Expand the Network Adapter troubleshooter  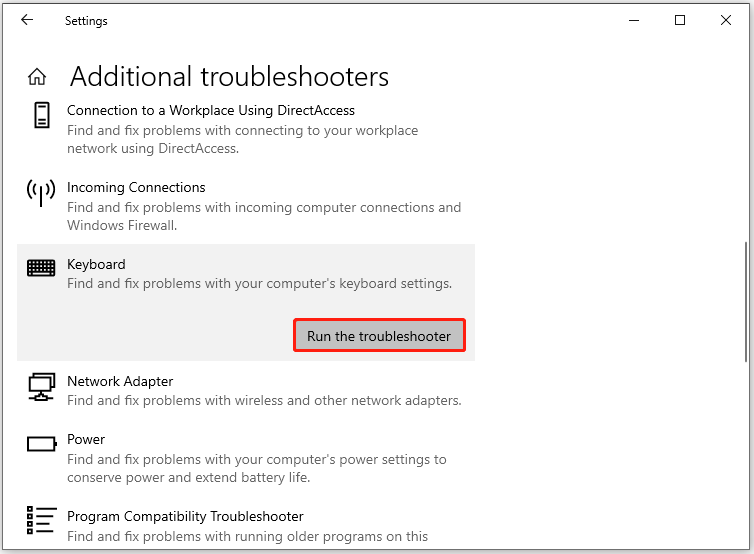click(x=120, y=381)
